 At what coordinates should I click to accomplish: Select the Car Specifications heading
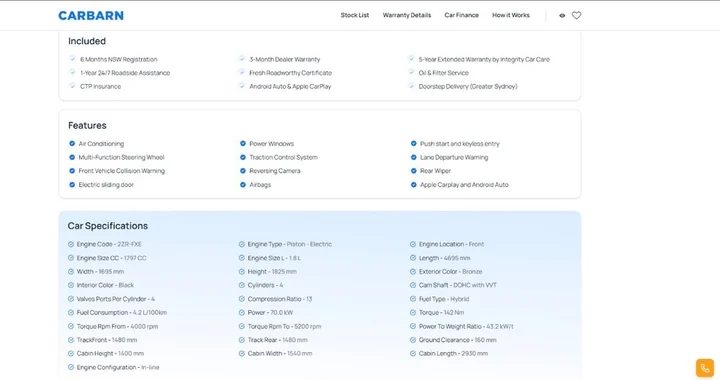(107, 226)
